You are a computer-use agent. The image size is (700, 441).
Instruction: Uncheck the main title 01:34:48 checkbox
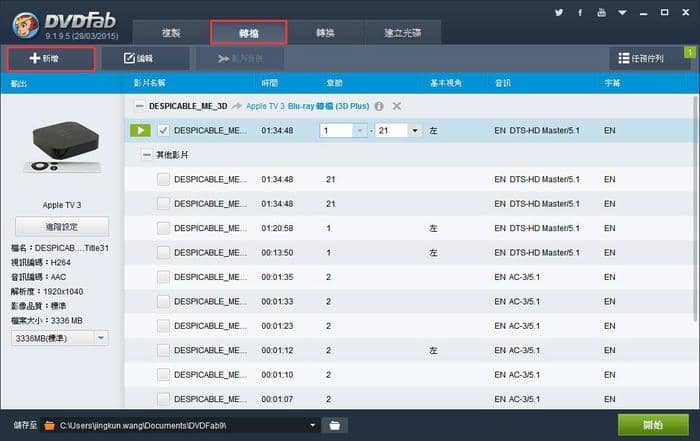163,130
